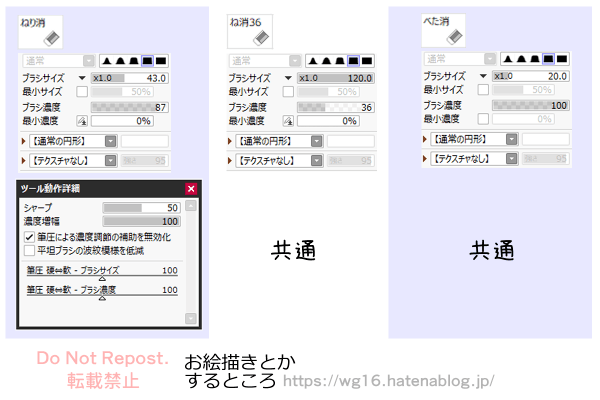Choose the sharpest pointed edge shape in べた消 panel
The width and height of the screenshot is (600, 400).
pos(508,59)
